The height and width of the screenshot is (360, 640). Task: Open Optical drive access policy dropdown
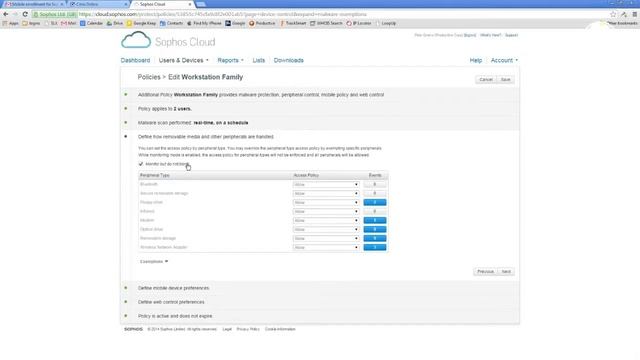pyautogui.click(x=326, y=229)
